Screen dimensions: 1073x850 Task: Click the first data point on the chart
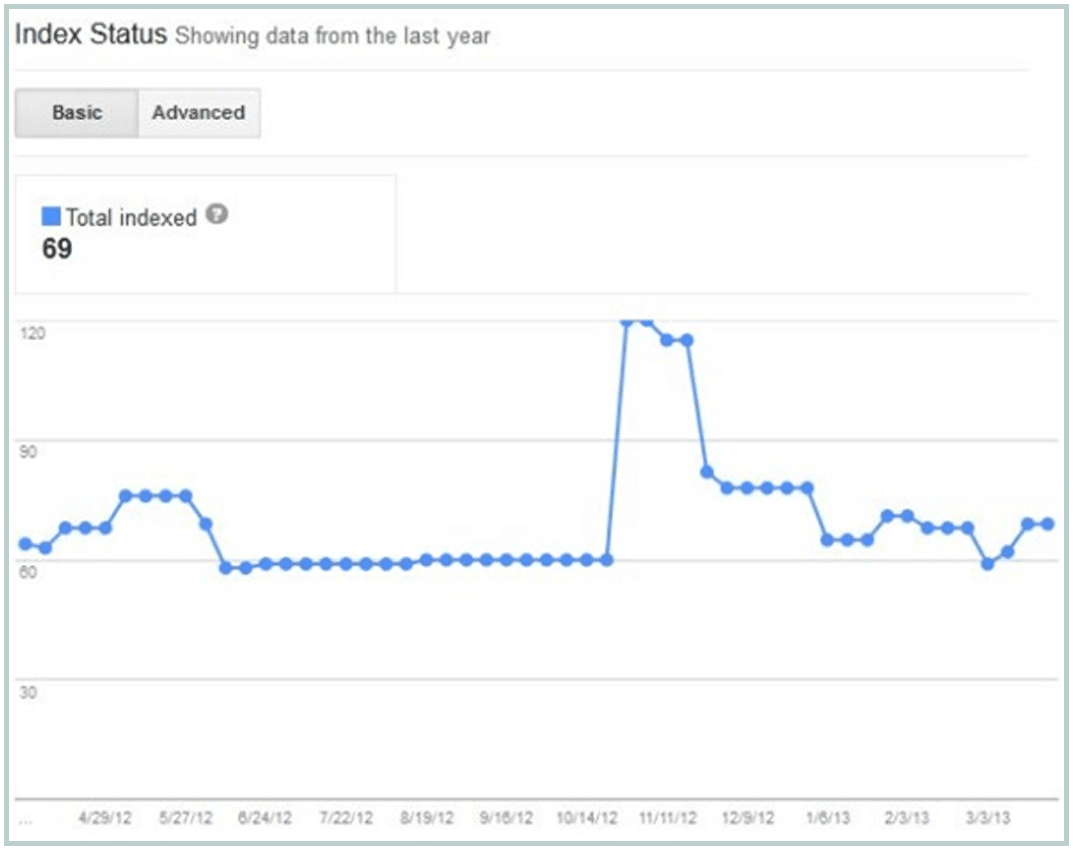click(25, 544)
